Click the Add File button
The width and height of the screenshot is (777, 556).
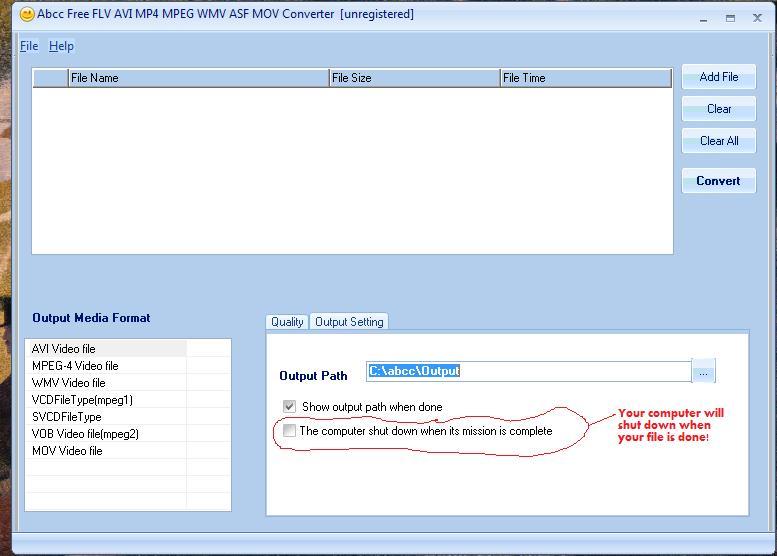coord(719,77)
